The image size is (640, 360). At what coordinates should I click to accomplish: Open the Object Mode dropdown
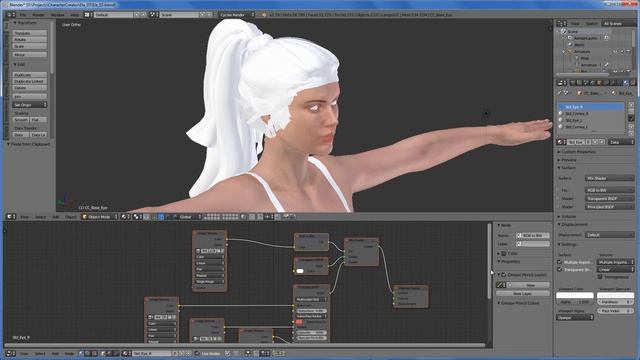point(100,217)
